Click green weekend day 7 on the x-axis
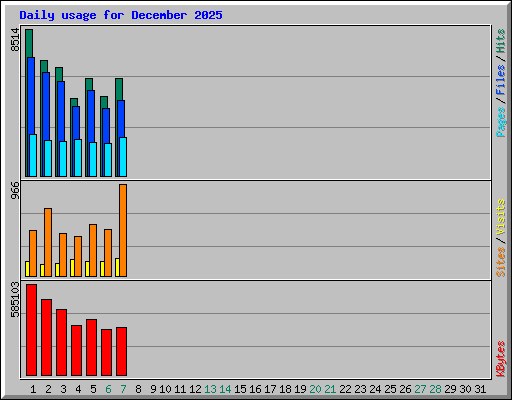The width and height of the screenshot is (512, 400). 123,389
